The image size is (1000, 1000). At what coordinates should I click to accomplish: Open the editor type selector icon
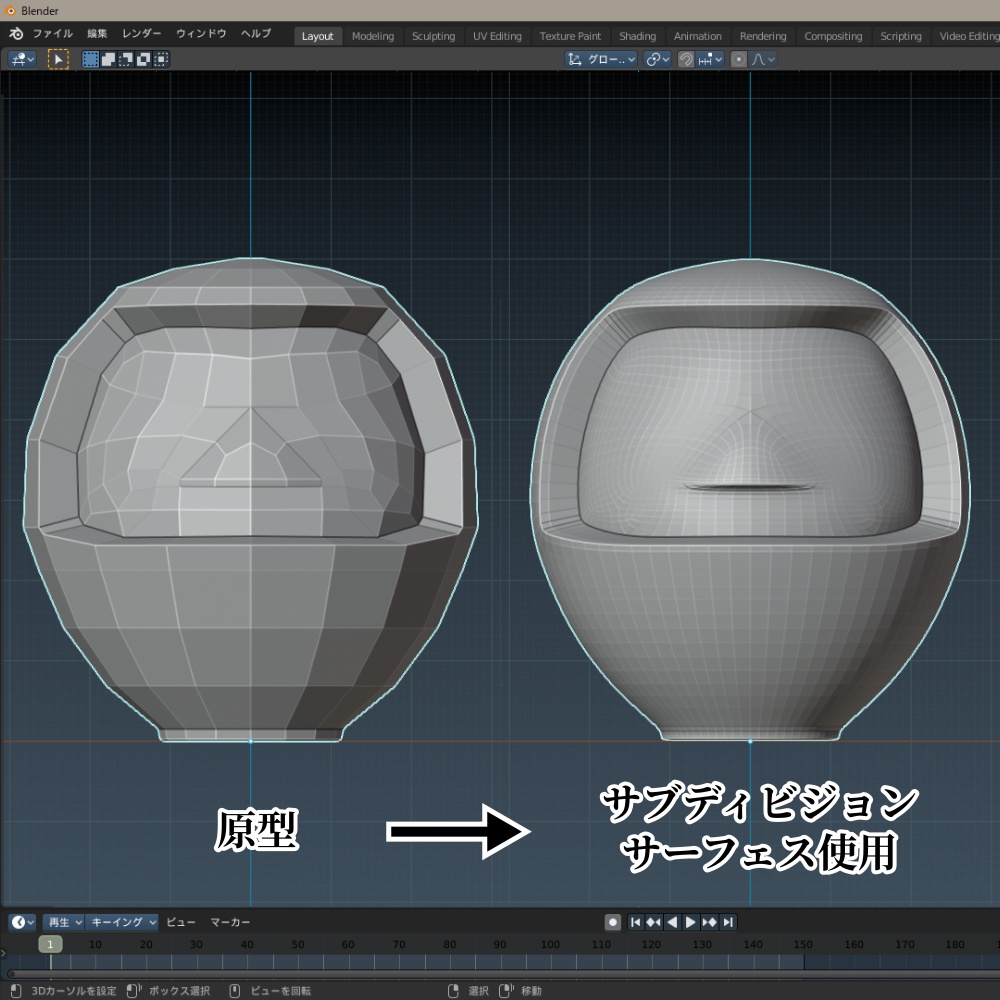[20, 59]
